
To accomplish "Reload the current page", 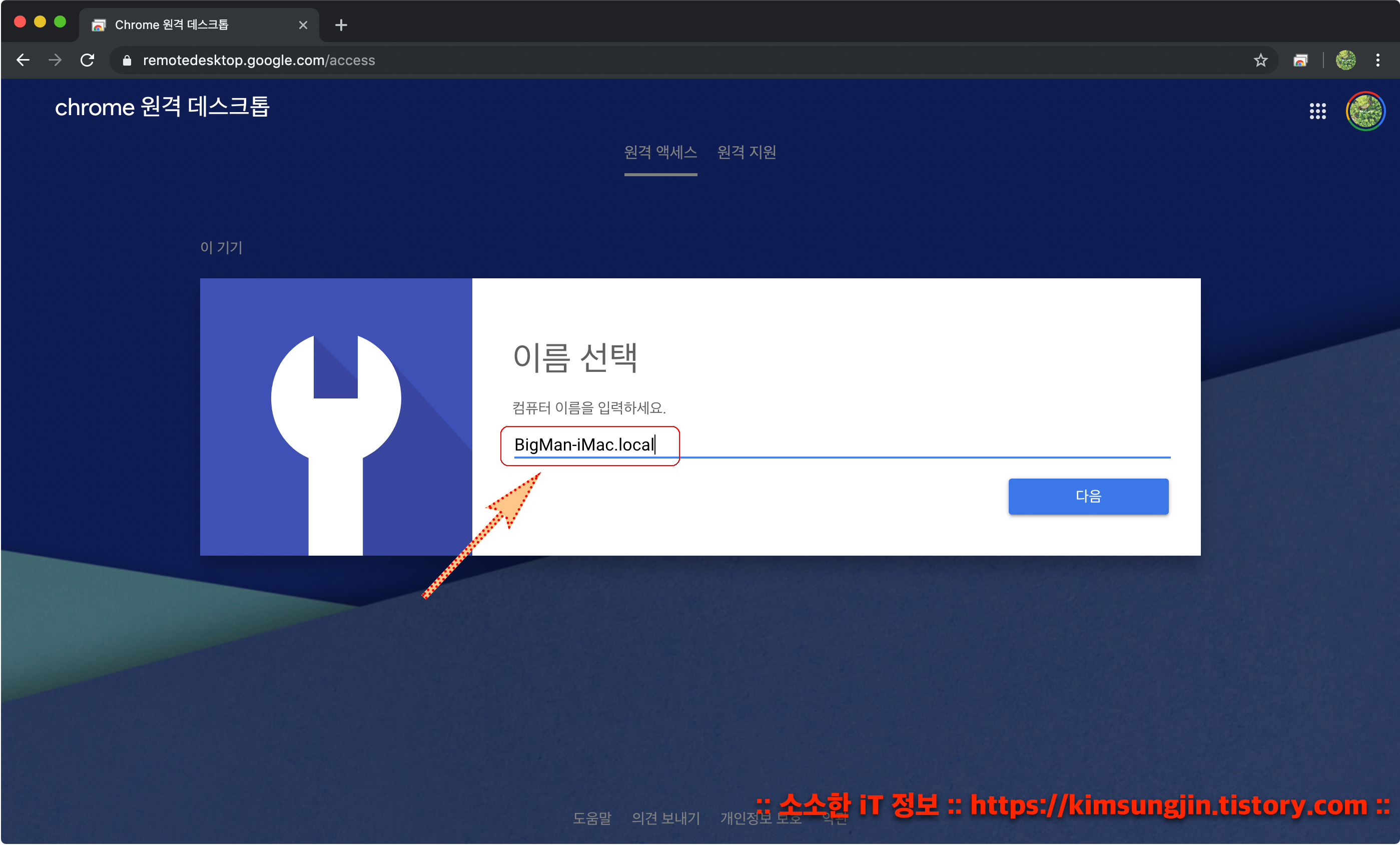I will pos(87,60).
